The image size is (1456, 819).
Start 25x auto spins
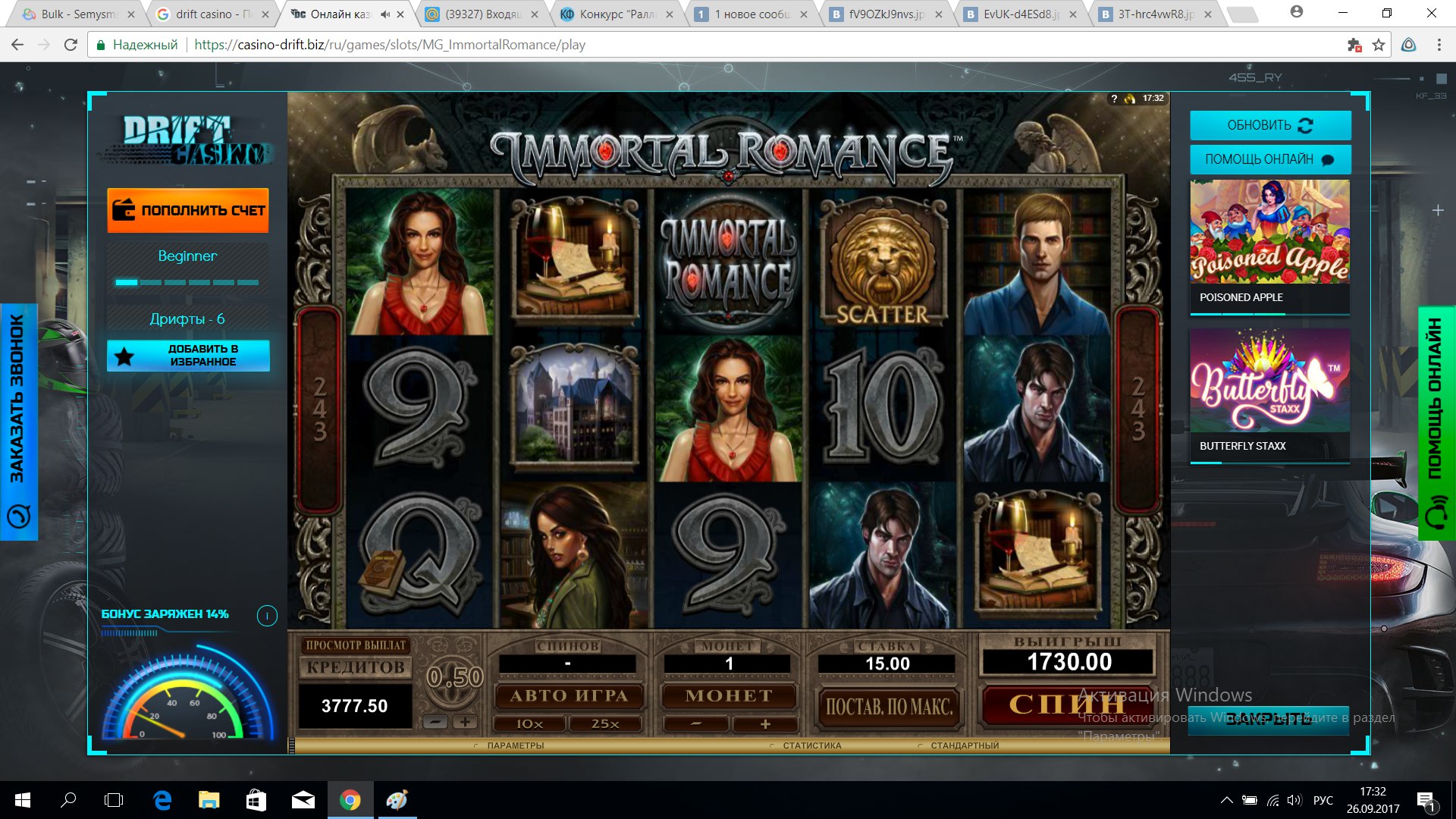click(x=605, y=724)
